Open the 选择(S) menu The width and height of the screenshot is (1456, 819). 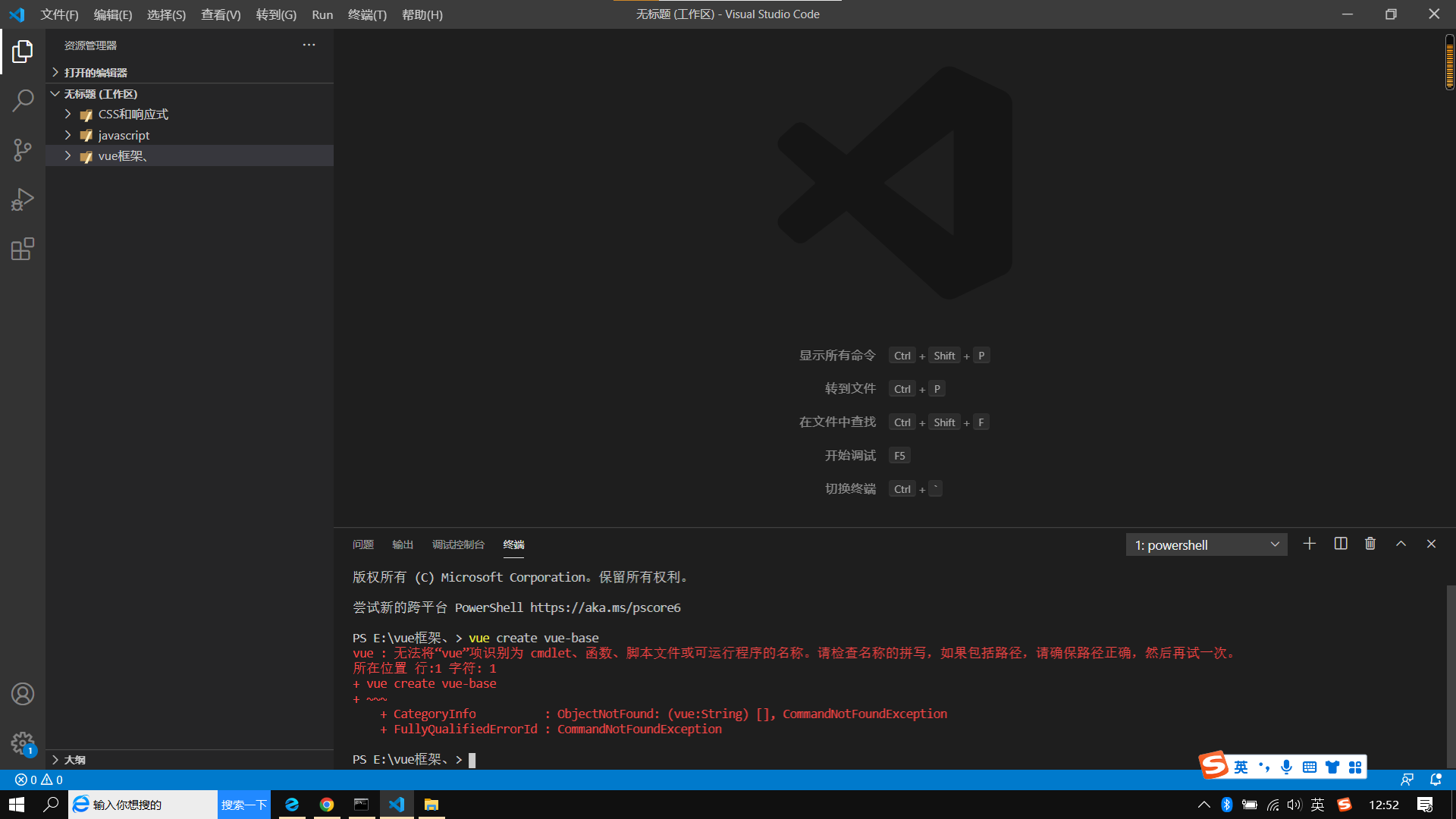(x=166, y=14)
